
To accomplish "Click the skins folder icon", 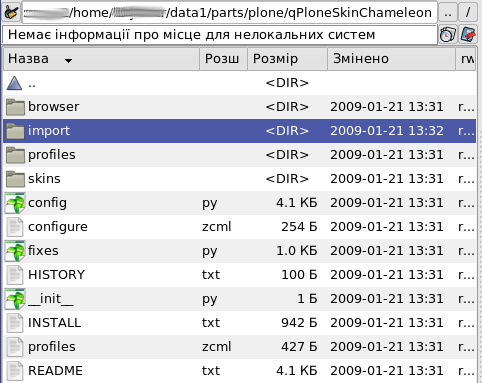I will click(15, 179).
